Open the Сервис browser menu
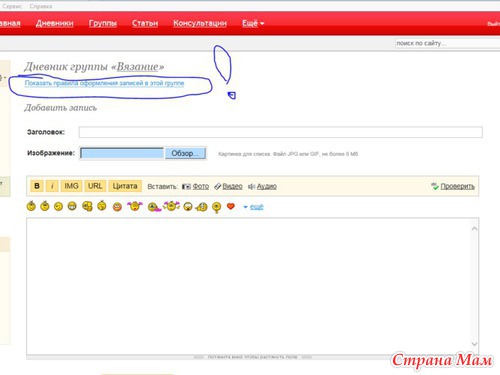The image size is (500, 375). coord(12,6)
